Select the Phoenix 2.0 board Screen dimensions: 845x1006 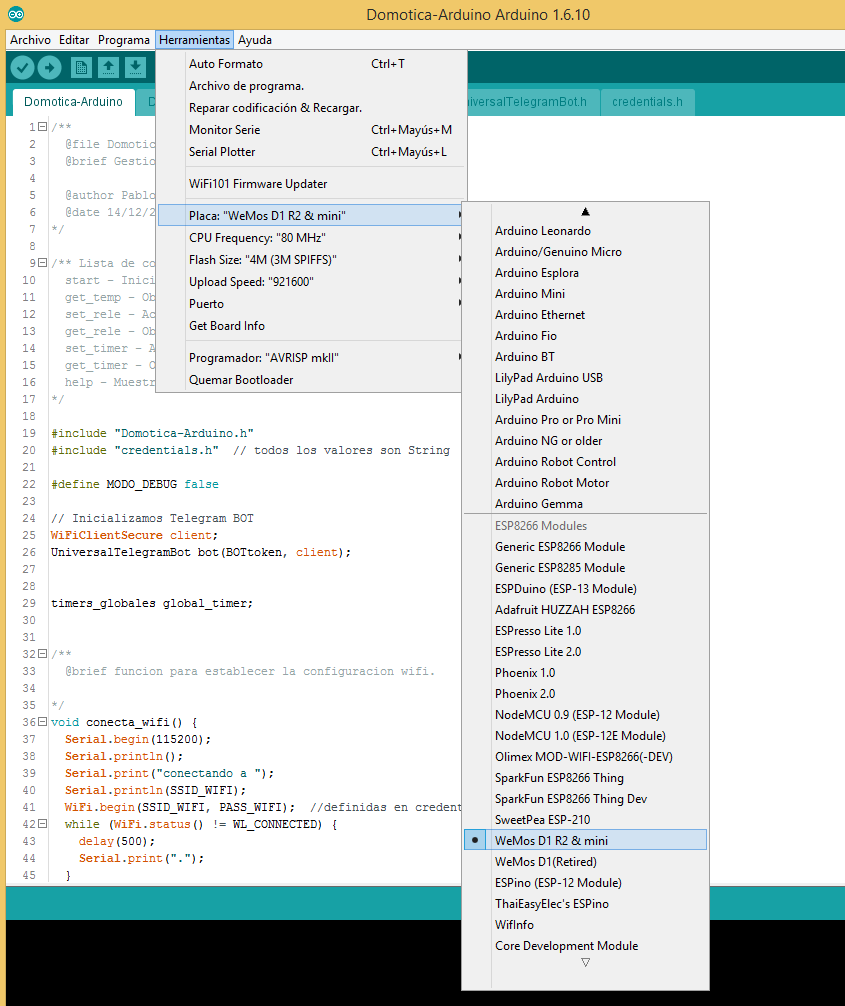click(585, 694)
